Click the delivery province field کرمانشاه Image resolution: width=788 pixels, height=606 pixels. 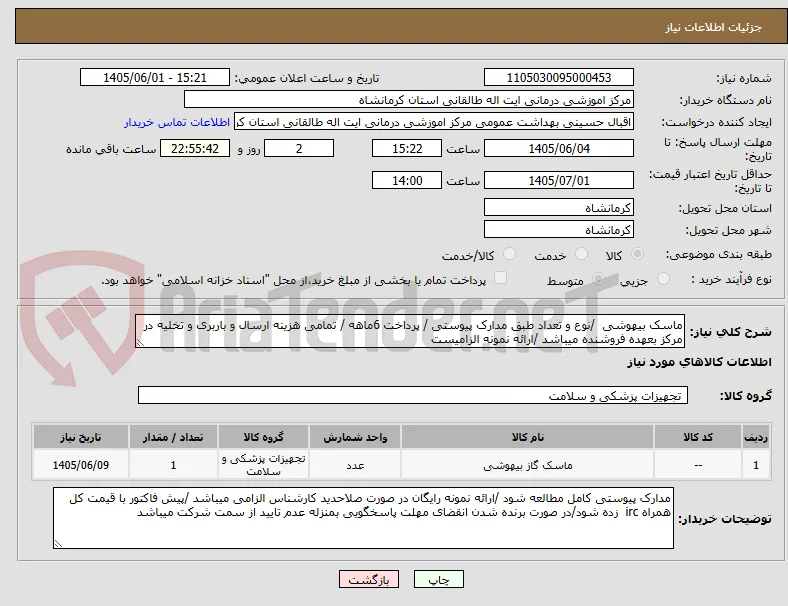click(x=558, y=208)
